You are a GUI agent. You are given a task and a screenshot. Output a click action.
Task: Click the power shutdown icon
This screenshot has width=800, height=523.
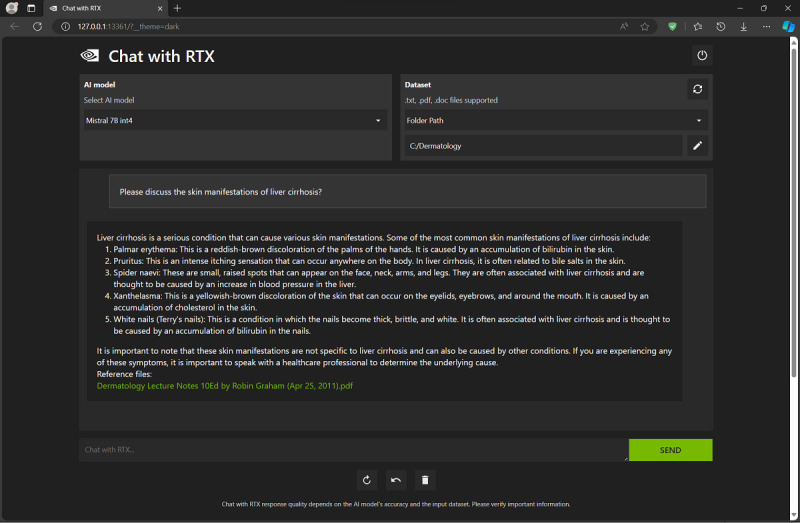click(x=702, y=56)
